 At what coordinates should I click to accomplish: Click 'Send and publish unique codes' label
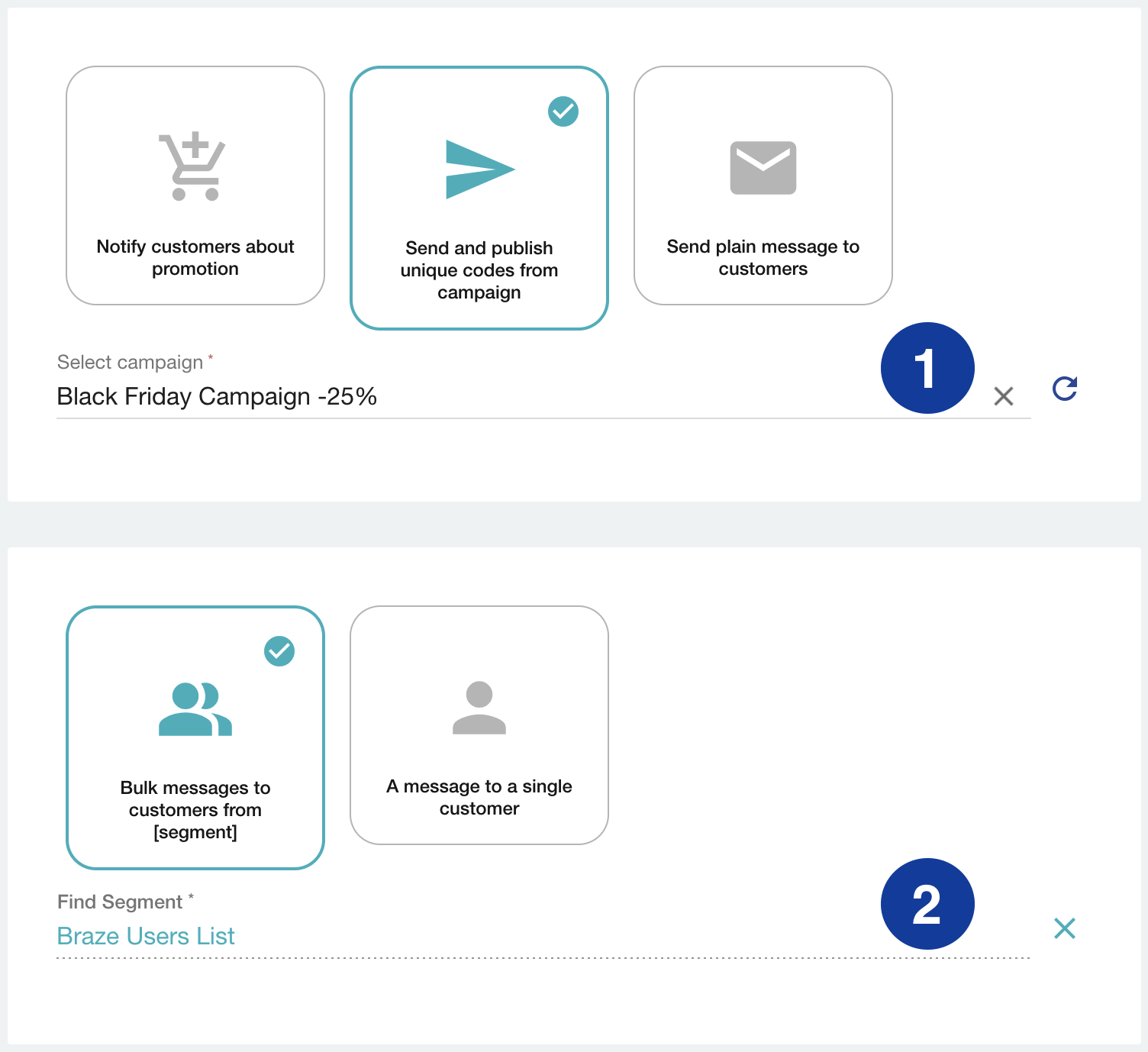pyautogui.click(x=479, y=270)
